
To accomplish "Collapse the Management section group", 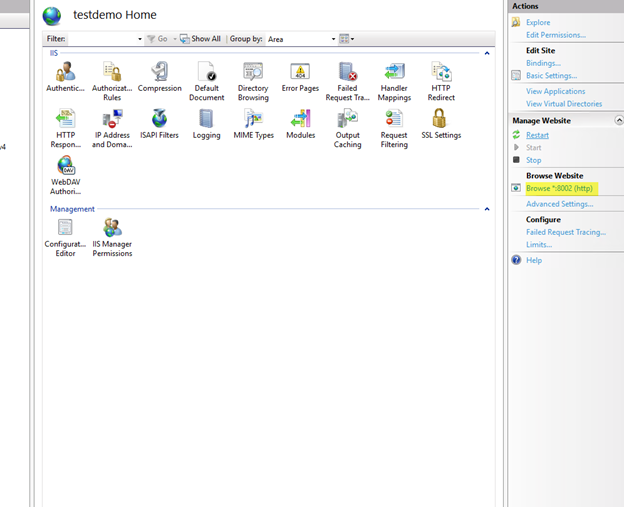I will tap(487, 209).
